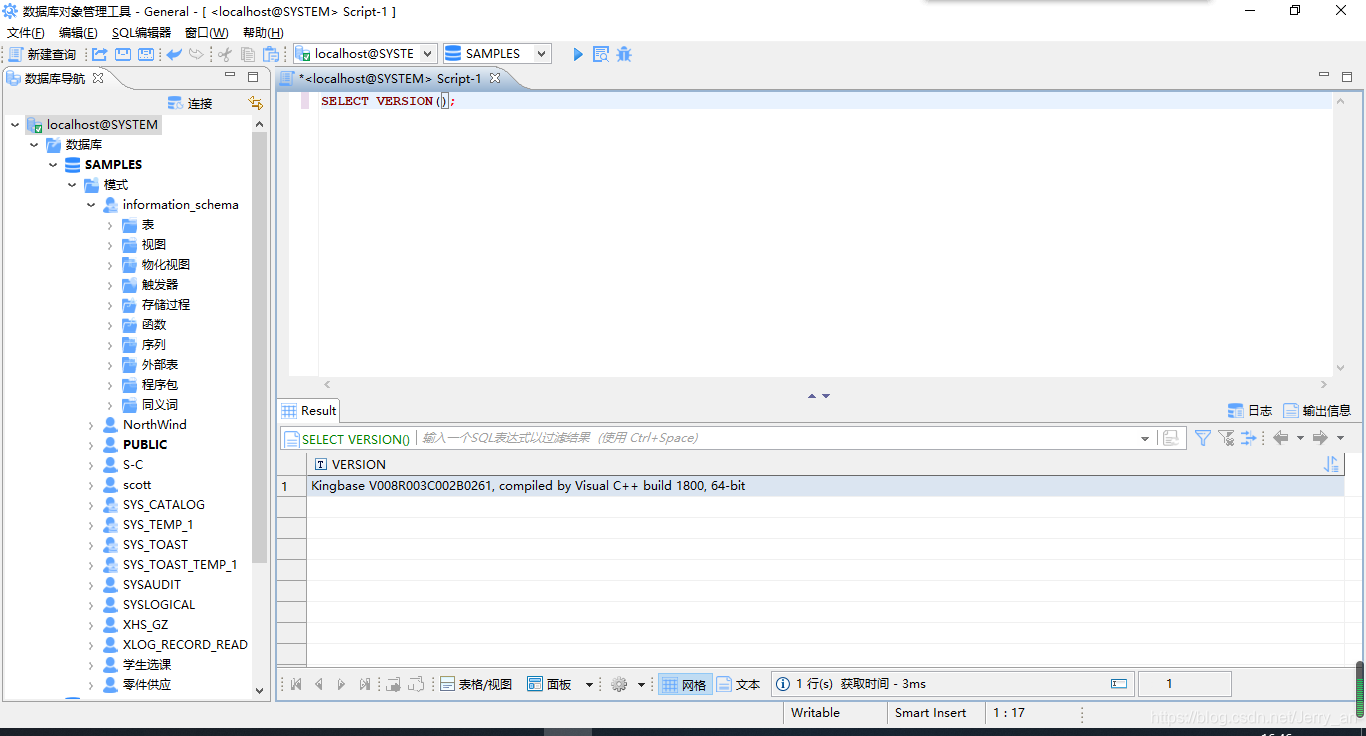
Task: Close the Script-1 editor tab
Action: (495, 78)
